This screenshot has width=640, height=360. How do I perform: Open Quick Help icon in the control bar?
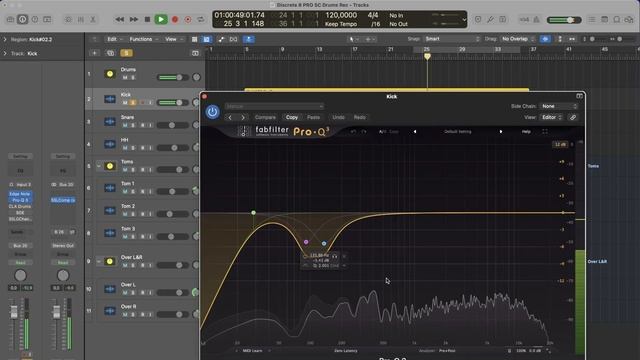pyautogui.click(x=35, y=19)
